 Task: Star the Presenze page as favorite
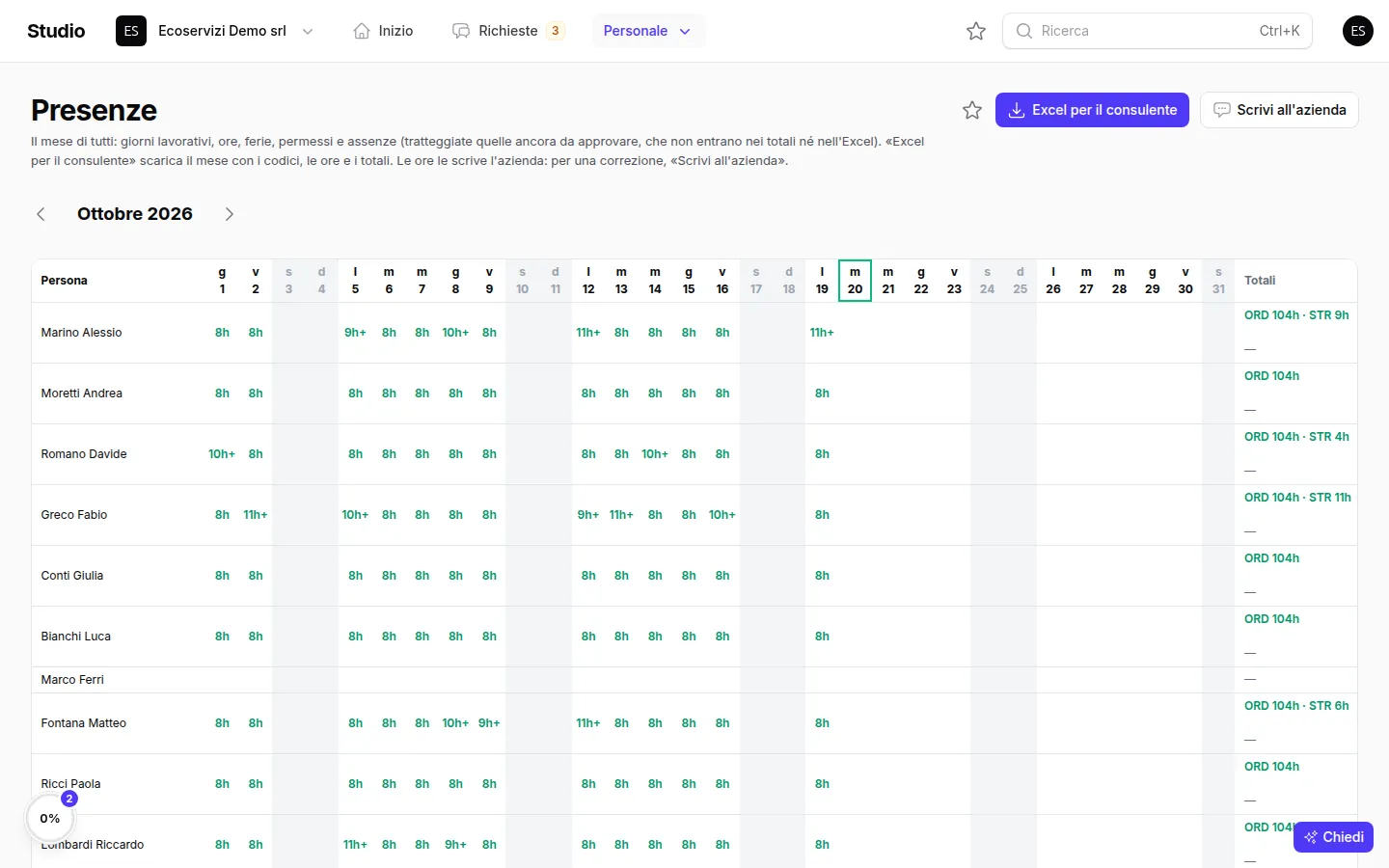pos(972,110)
